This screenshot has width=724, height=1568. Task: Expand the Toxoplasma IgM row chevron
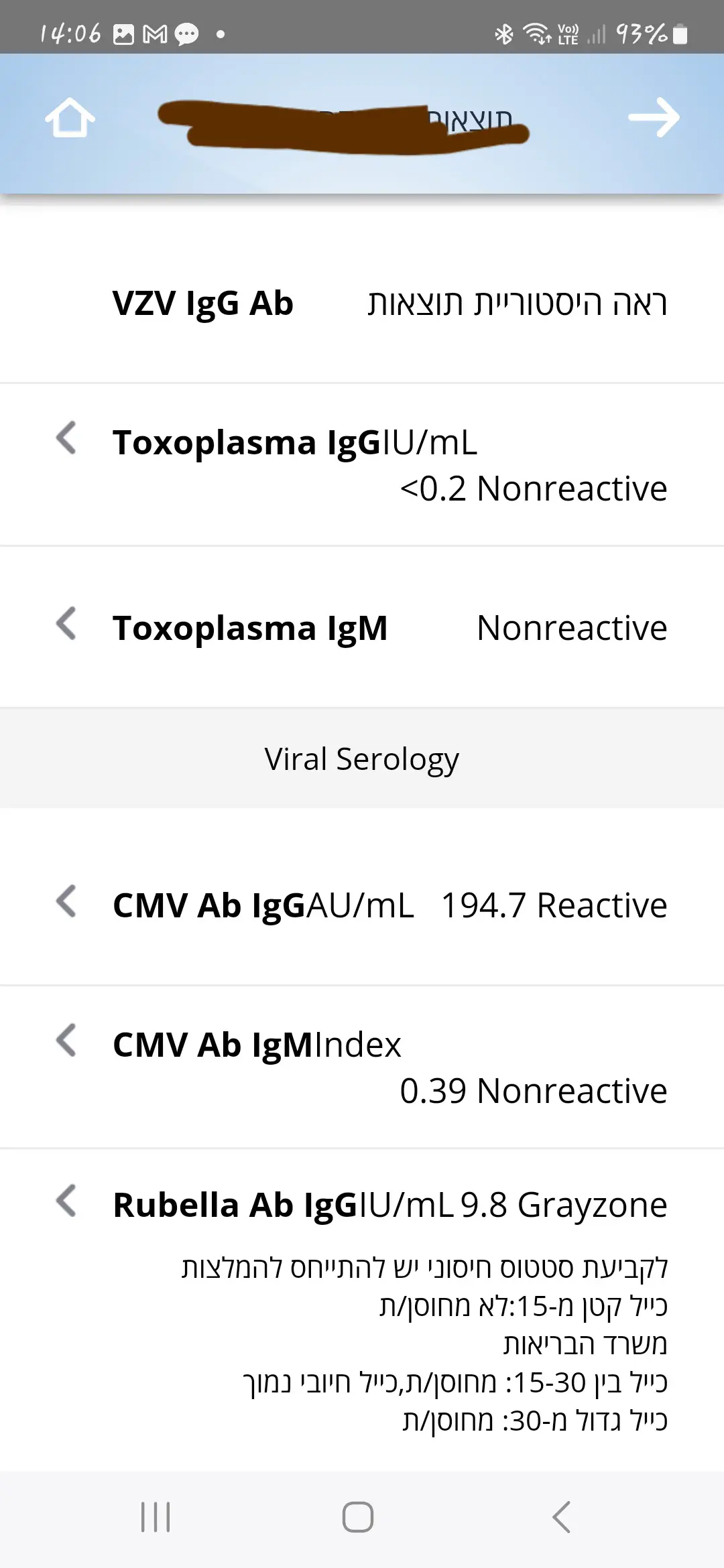pyautogui.click(x=66, y=624)
